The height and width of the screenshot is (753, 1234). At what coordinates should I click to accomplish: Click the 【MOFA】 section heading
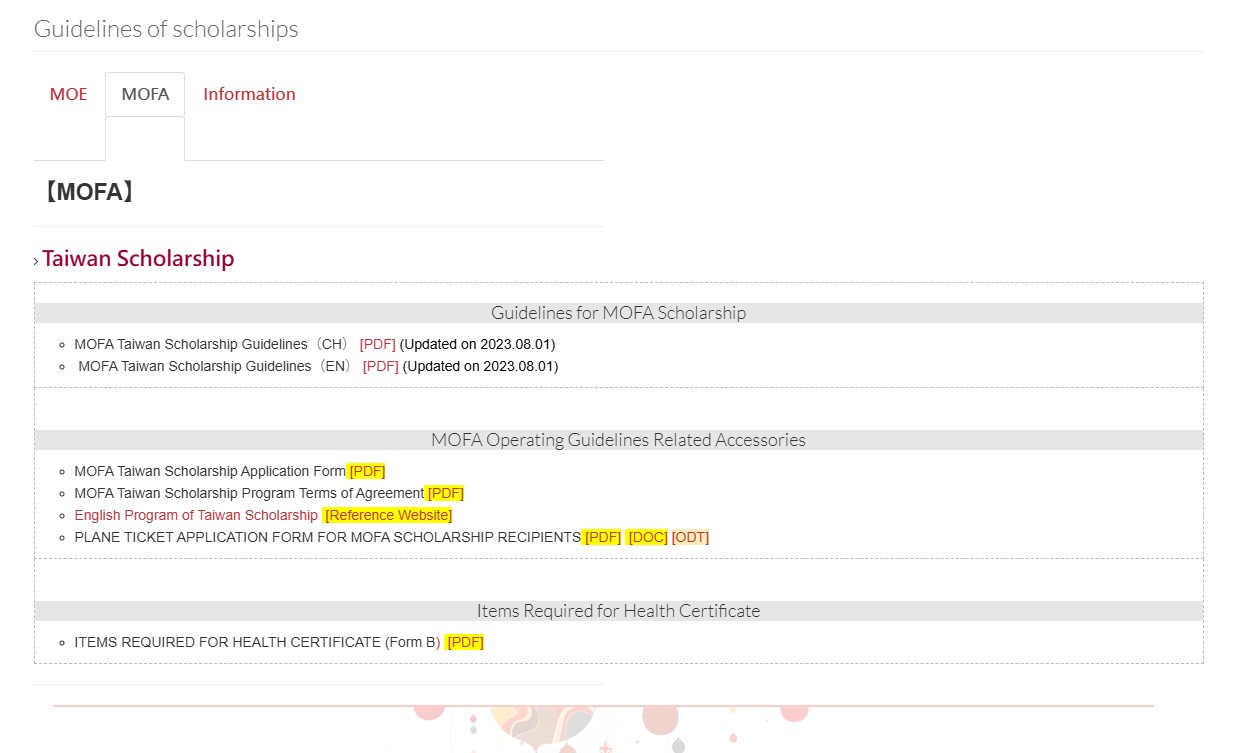tap(88, 192)
